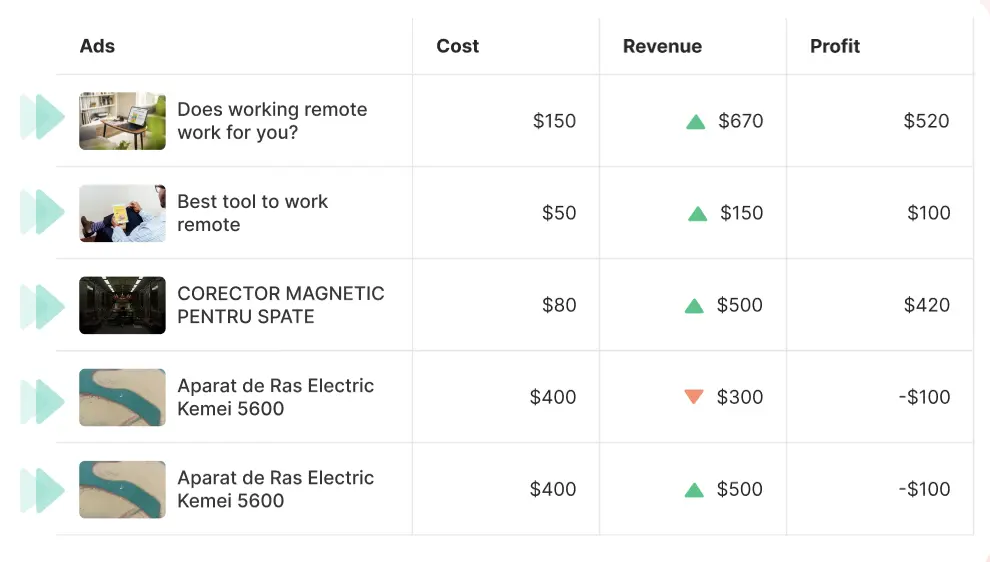Viewport: 990px width, 562px height.
Task: Click the $400 cost in the $300 revenue row
Action: 552,397
